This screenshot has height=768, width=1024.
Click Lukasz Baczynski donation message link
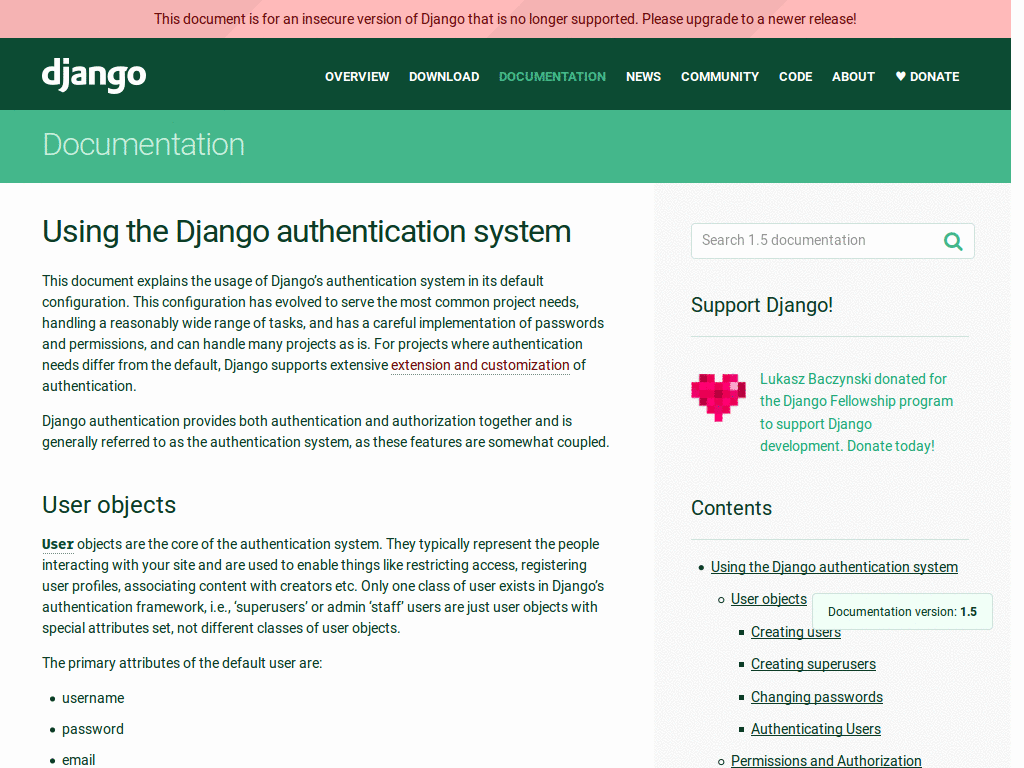[856, 412]
